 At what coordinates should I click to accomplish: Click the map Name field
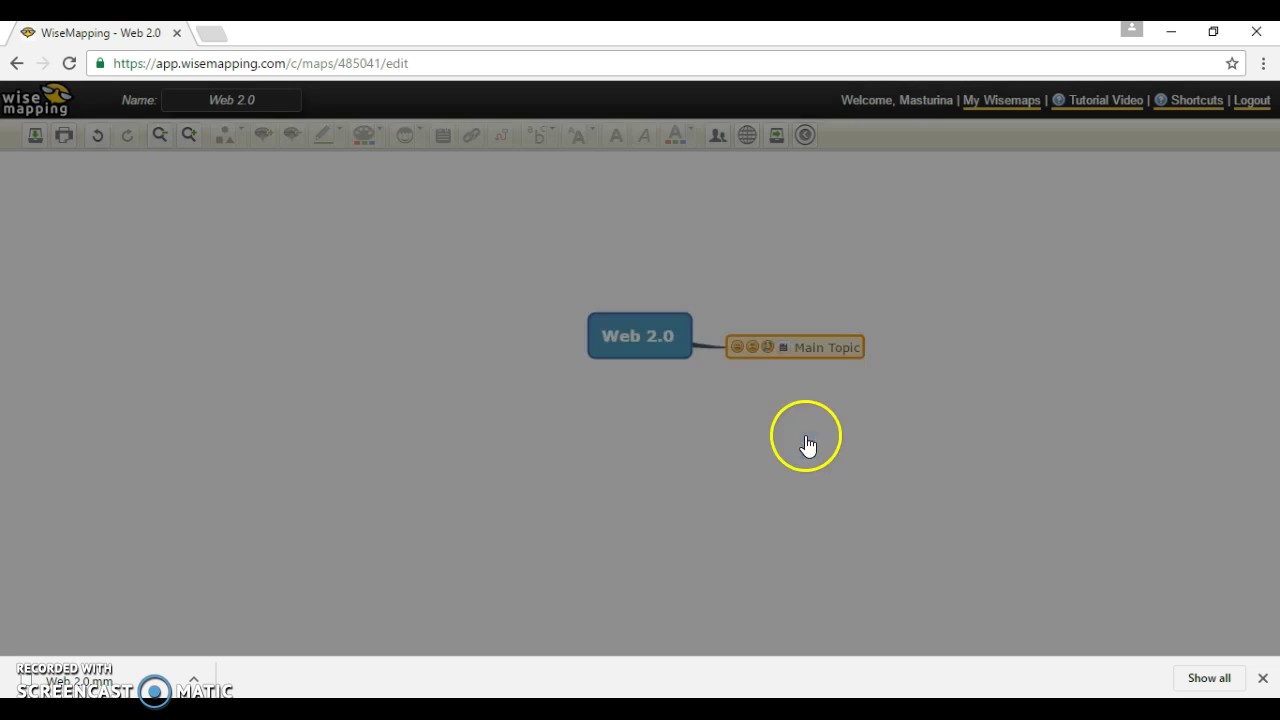pos(231,100)
